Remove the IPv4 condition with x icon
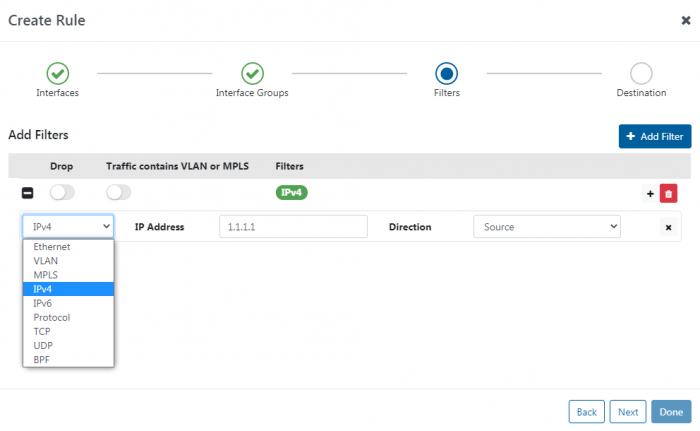The width and height of the screenshot is (700, 431). 667,227
